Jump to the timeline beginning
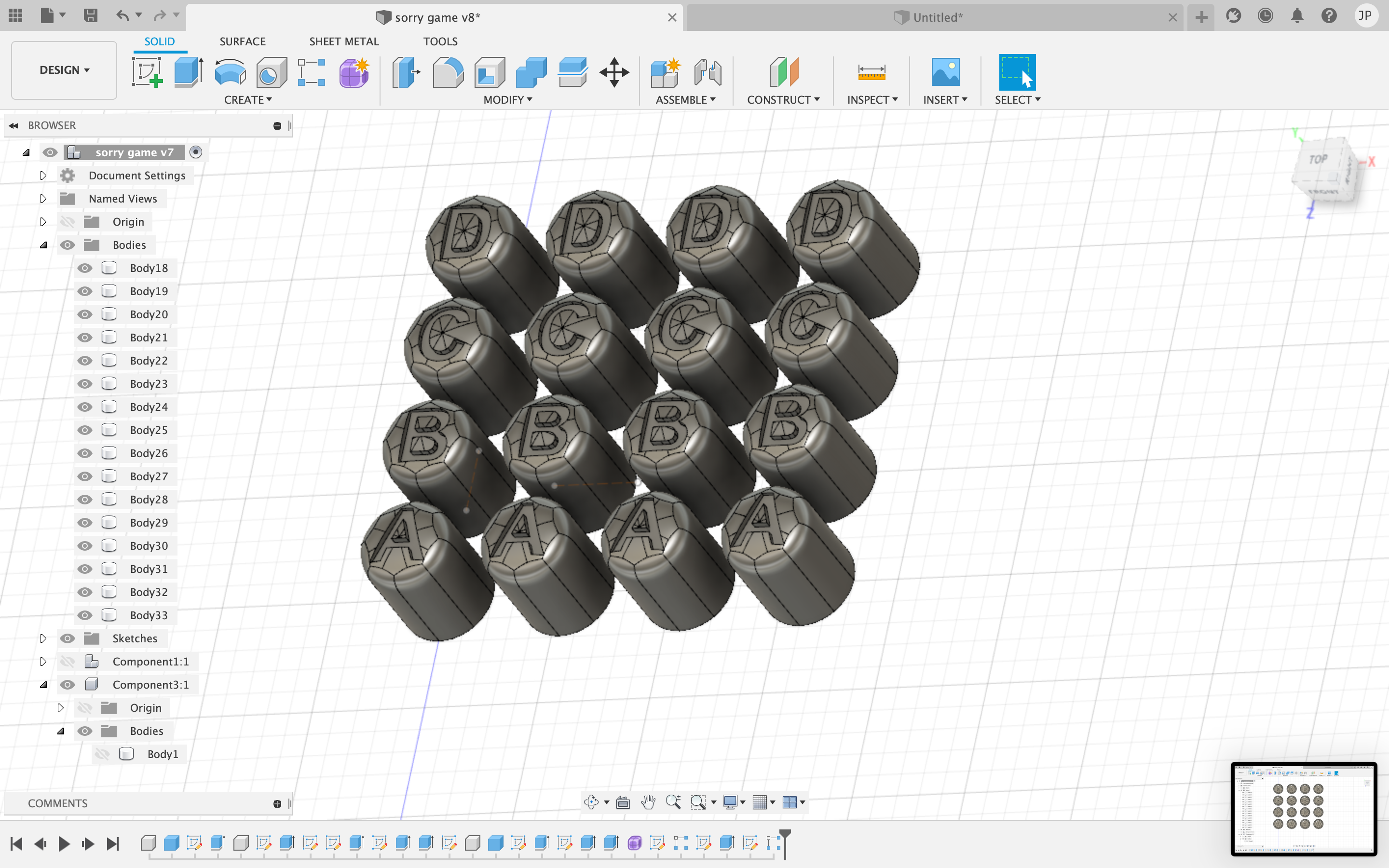The width and height of the screenshot is (1389, 868). (x=16, y=843)
